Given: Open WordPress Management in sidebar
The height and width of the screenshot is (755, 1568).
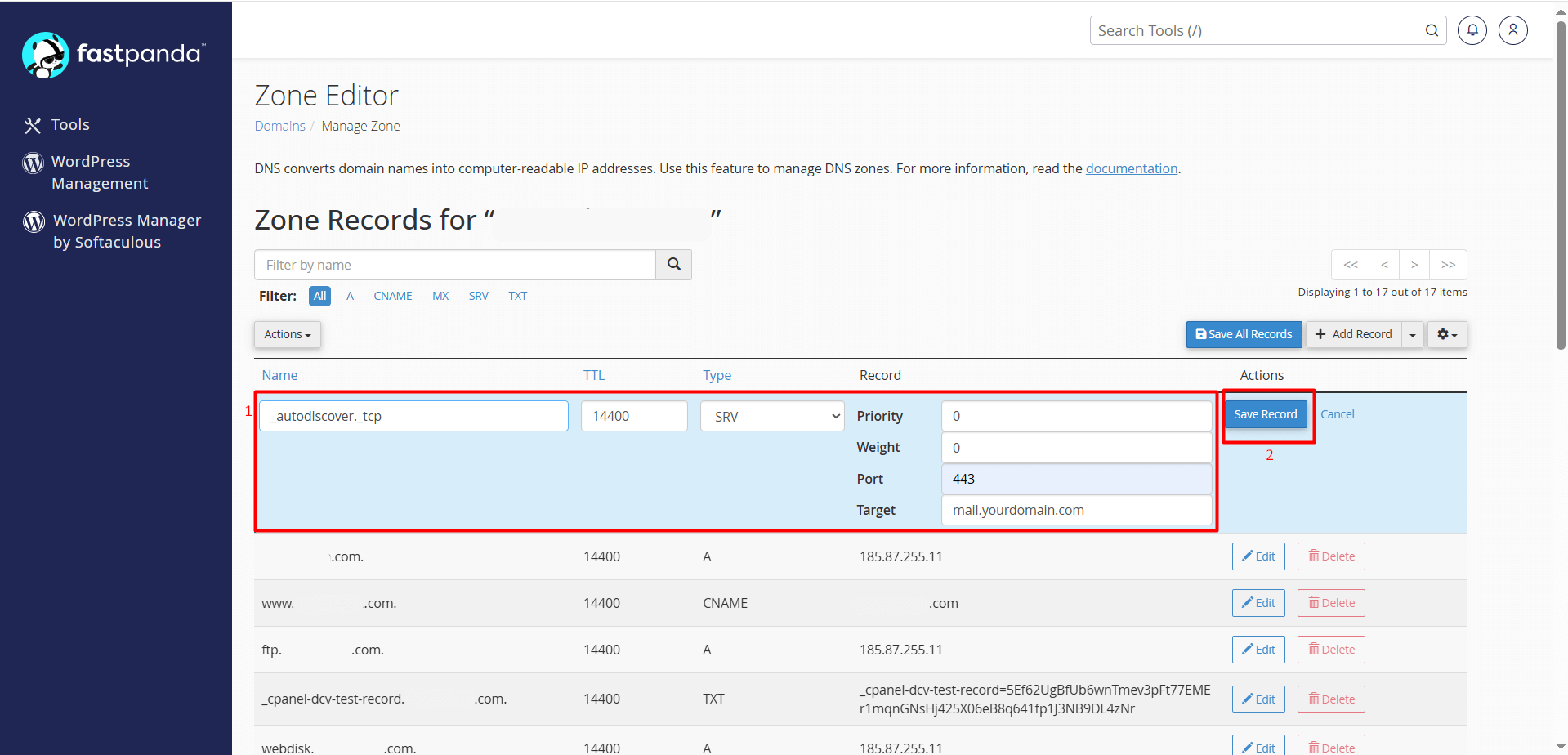Looking at the screenshot, I should tap(100, 172).
